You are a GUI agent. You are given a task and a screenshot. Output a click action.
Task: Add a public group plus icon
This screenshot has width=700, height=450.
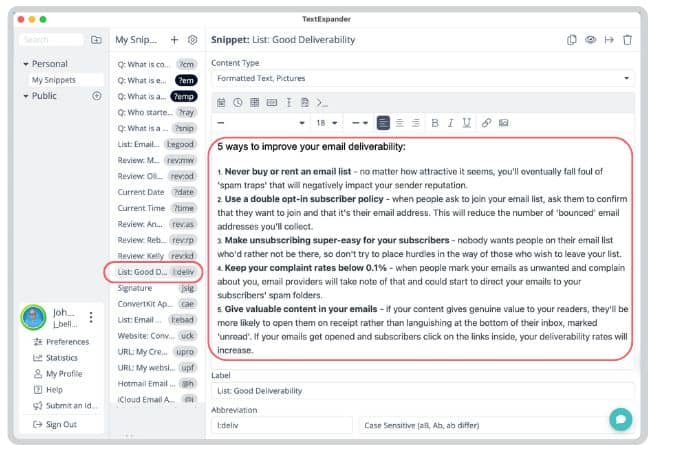96,96
